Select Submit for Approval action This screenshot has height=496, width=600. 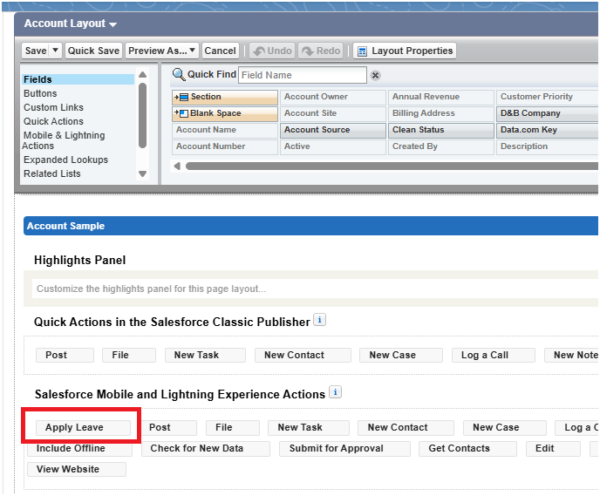tap(345, 449)
